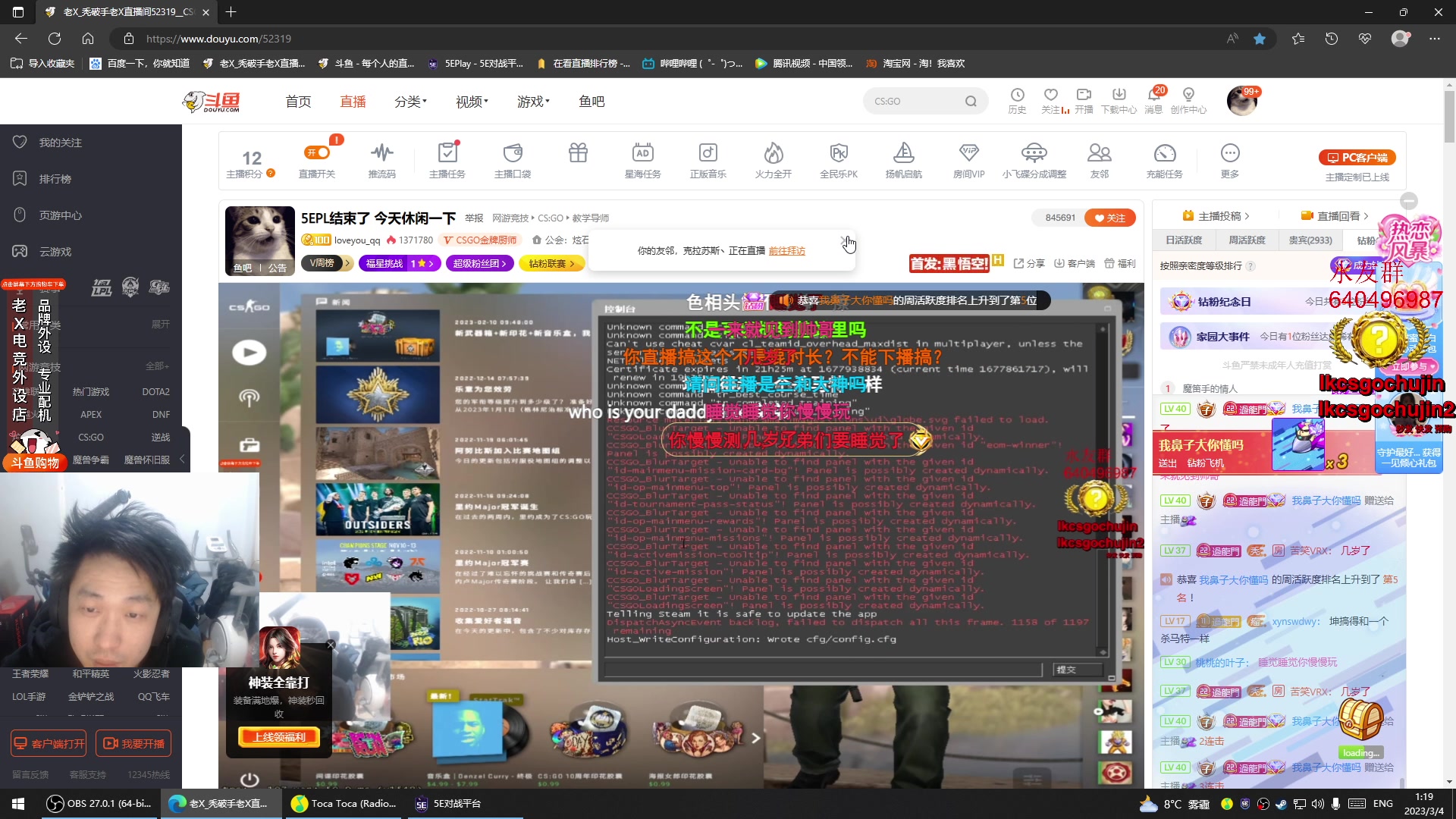Open the 直播 nav item
1456x819 pixels.
click(353, 101)
